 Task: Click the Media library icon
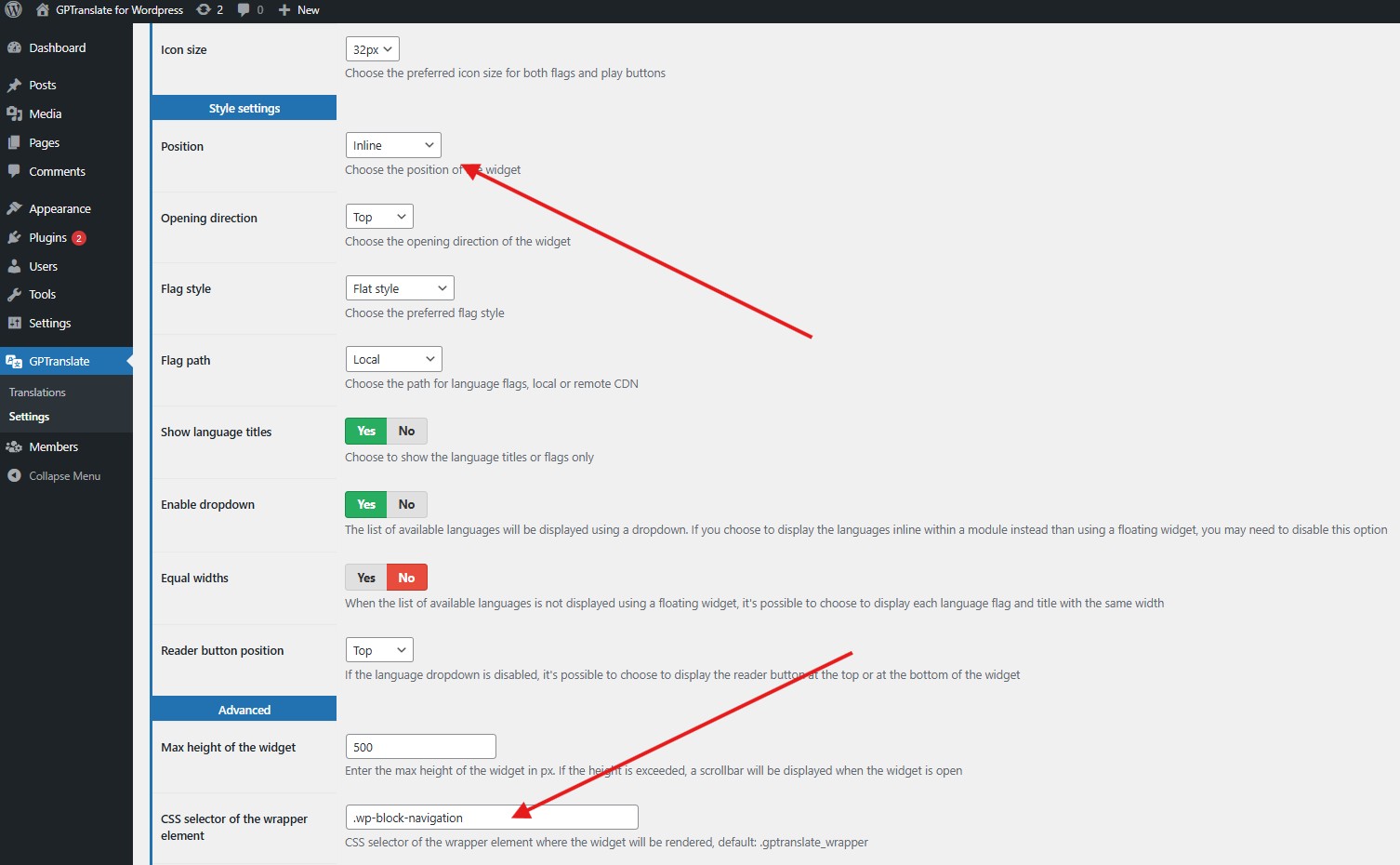pyautogui.click(x=14, y=113)
